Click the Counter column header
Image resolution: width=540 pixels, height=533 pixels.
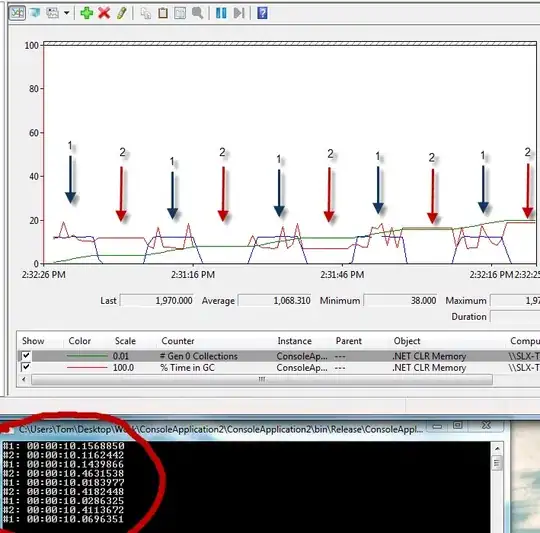point(178,341)
